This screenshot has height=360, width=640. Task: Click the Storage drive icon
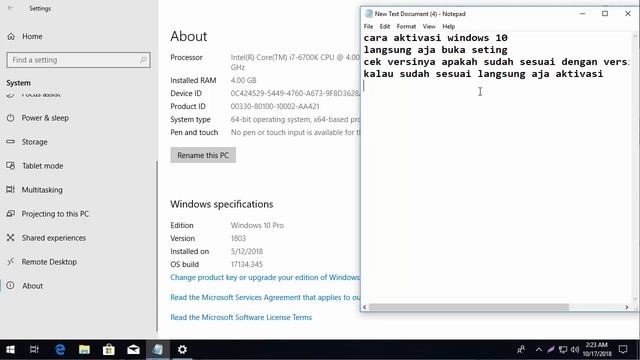point(11,142)
